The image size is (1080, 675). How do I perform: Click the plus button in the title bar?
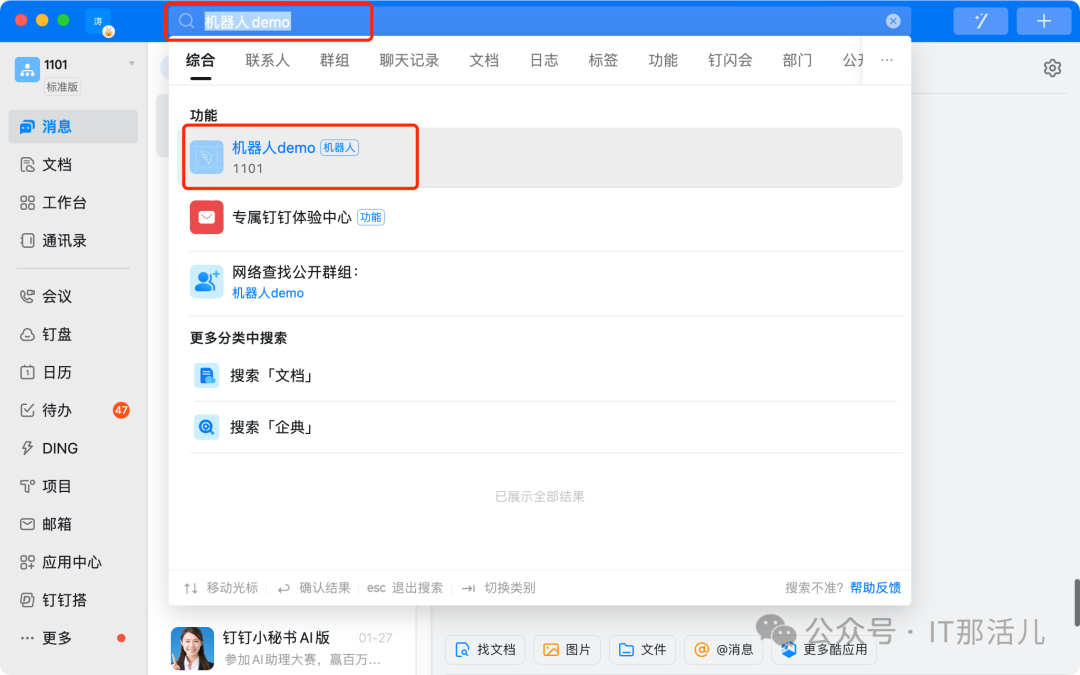click(1043, 21)
